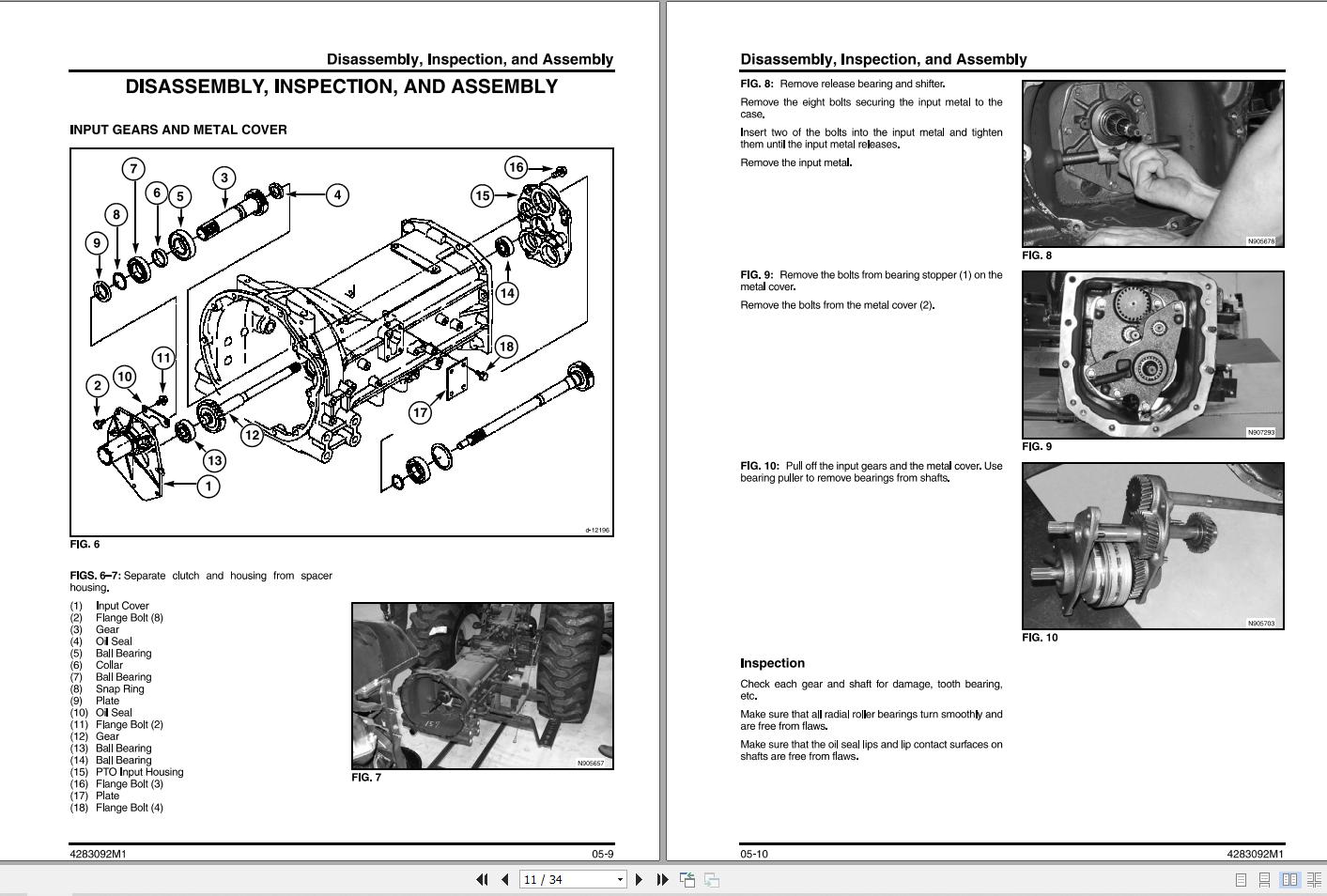Open the page number dropdown arrow
1327x896 pixels.
[620, 880]
